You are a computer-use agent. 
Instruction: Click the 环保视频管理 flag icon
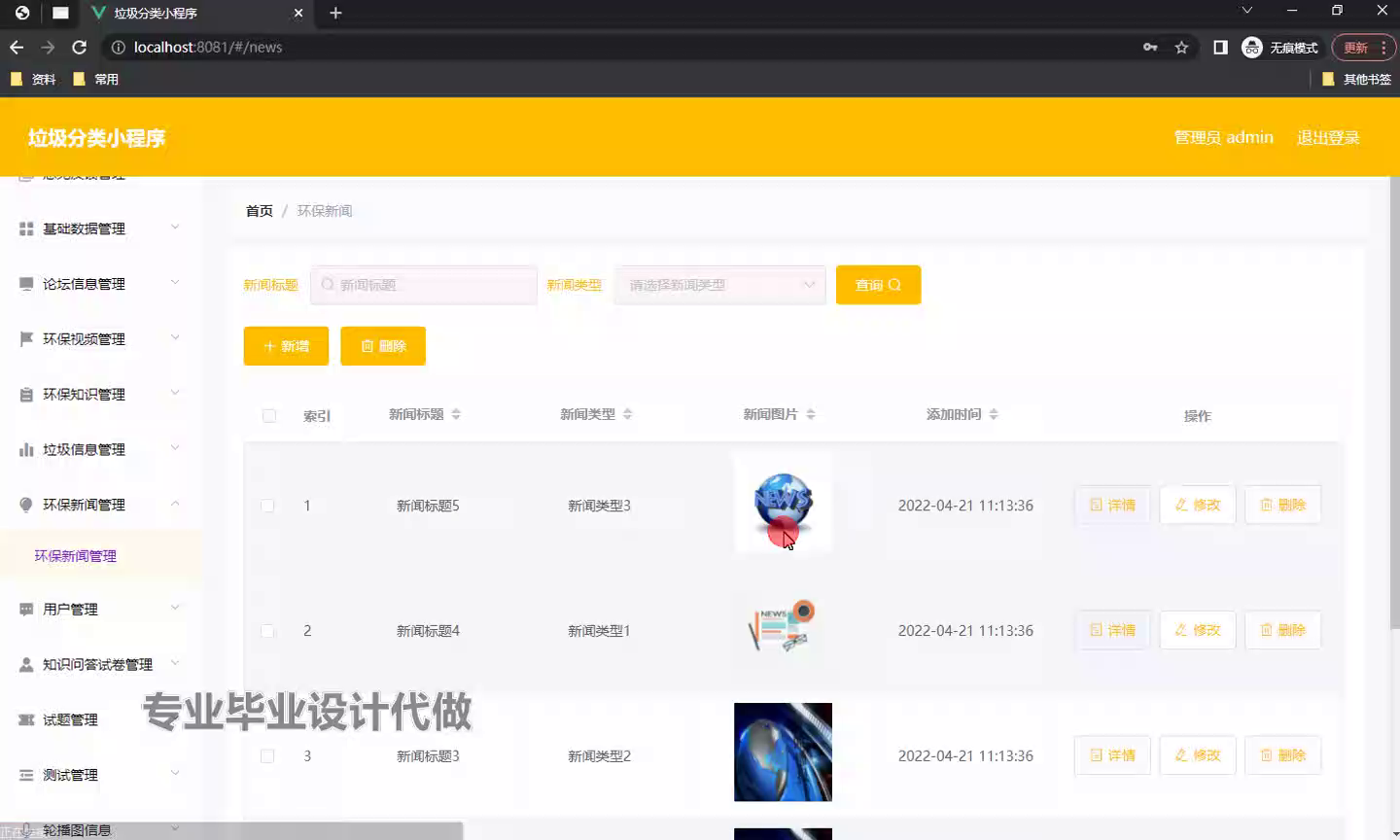[x=26, y=339]
